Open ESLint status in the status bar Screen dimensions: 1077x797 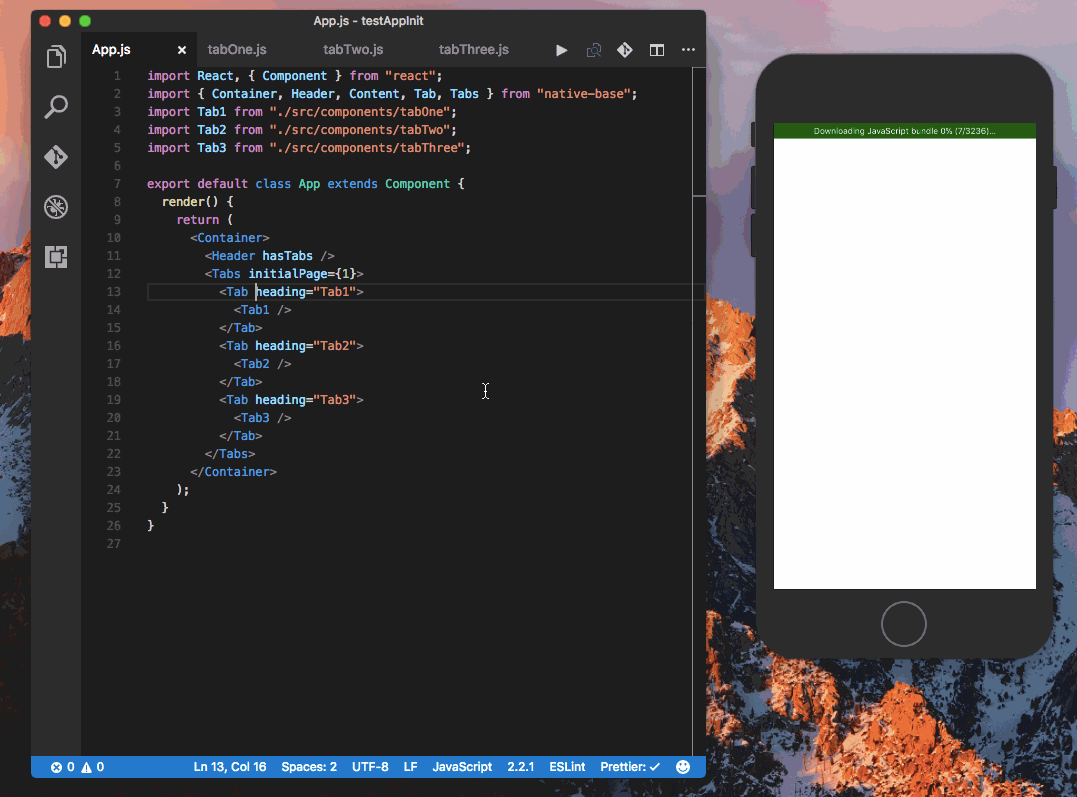567,766
